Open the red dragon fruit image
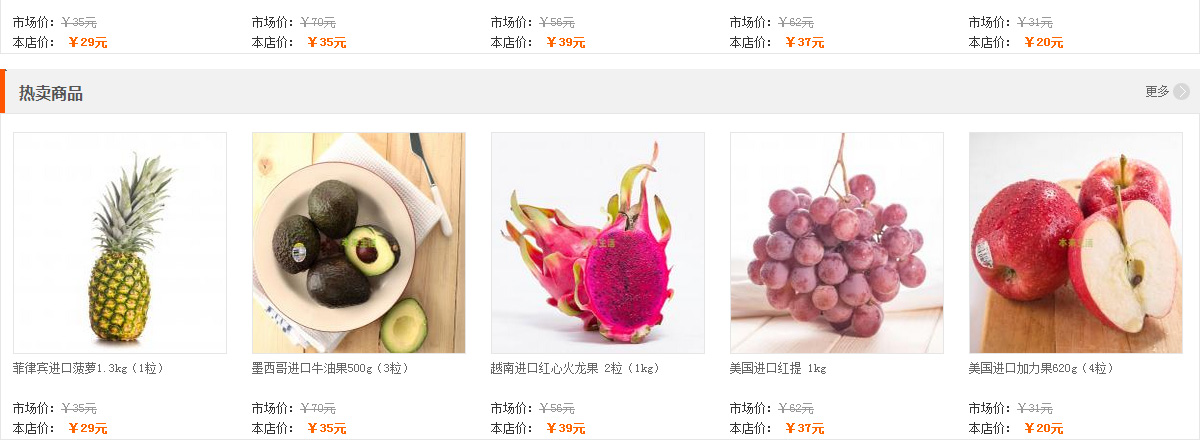The width and height of the screenshot is (1200, 442). tap(598, 243)
